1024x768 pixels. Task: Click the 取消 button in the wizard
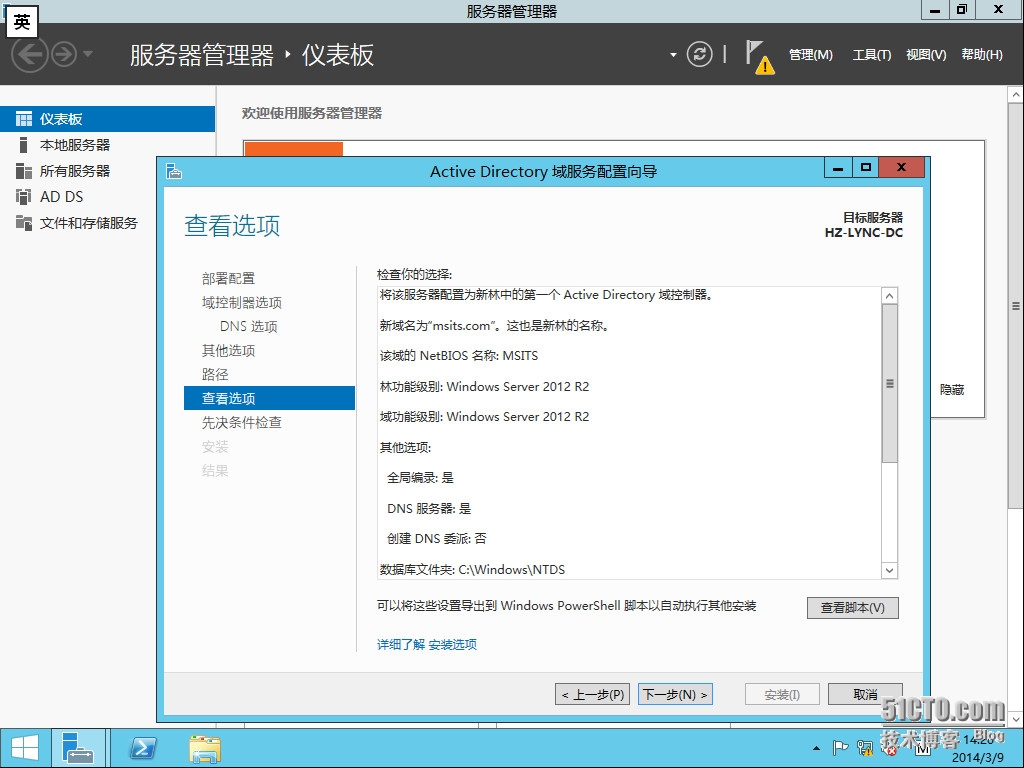pyautogui.click(x=865, y=694)
